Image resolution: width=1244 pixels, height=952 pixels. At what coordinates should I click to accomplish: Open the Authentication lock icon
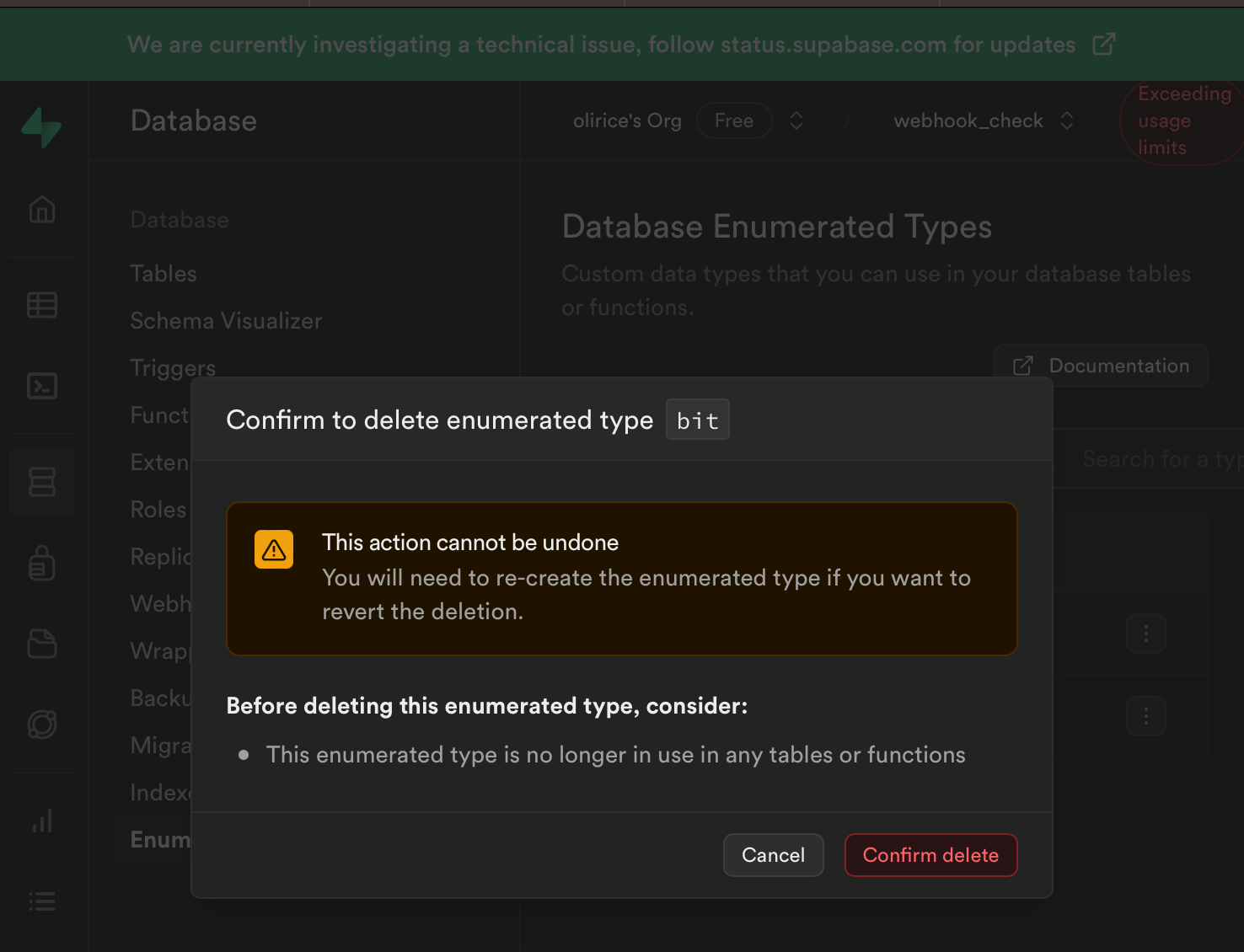click(41, 563)
